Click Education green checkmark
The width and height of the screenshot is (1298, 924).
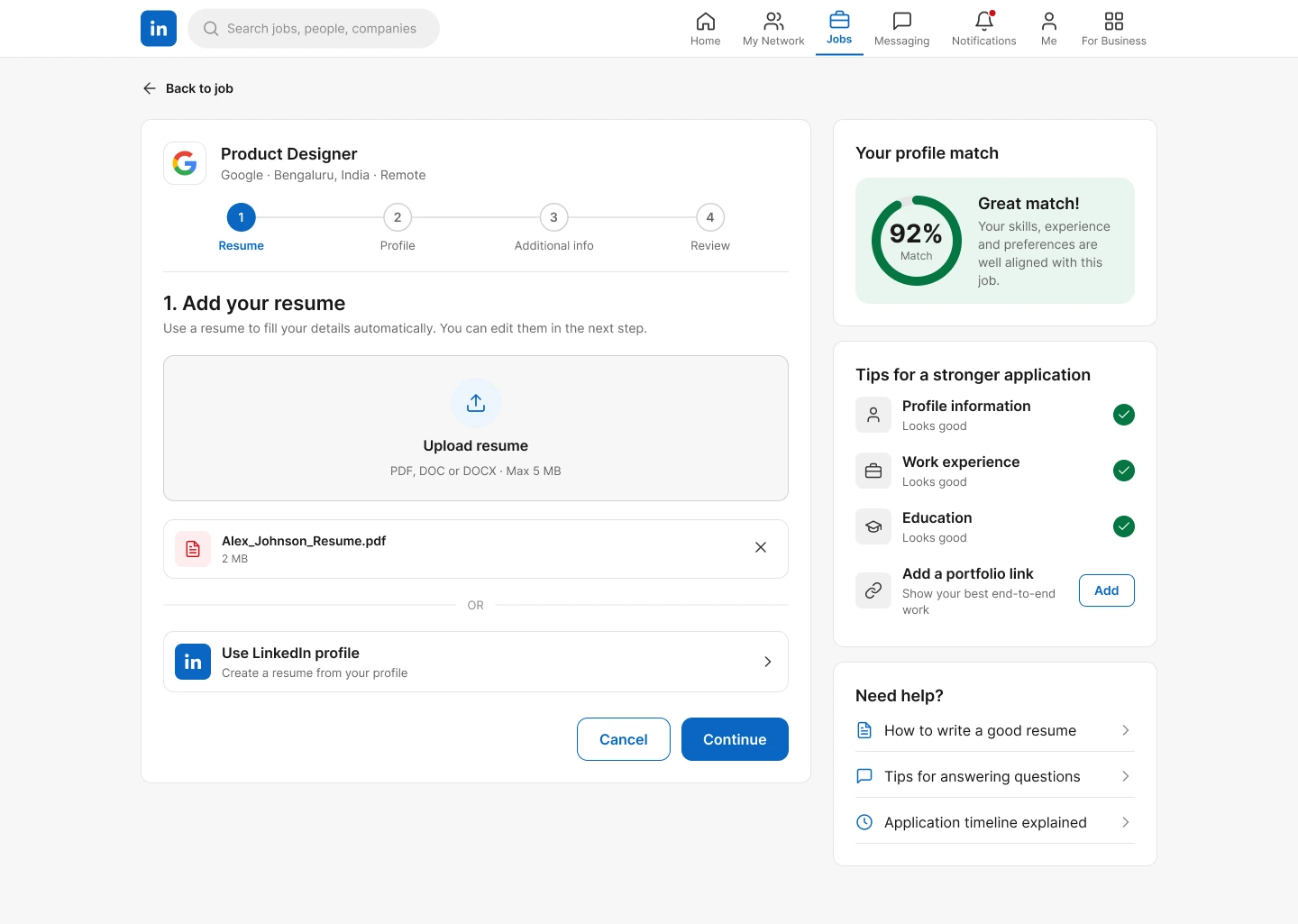(x=1124, y=526)
